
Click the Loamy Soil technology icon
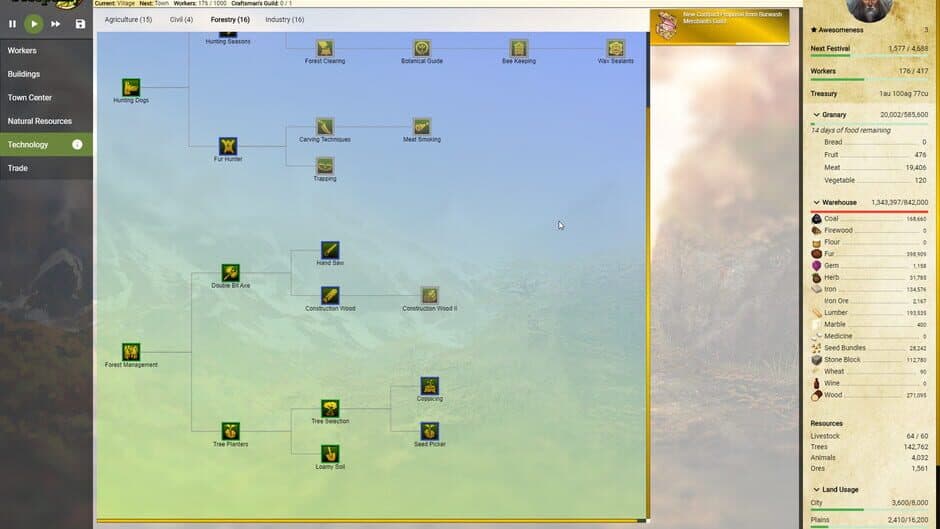point(330,454)
